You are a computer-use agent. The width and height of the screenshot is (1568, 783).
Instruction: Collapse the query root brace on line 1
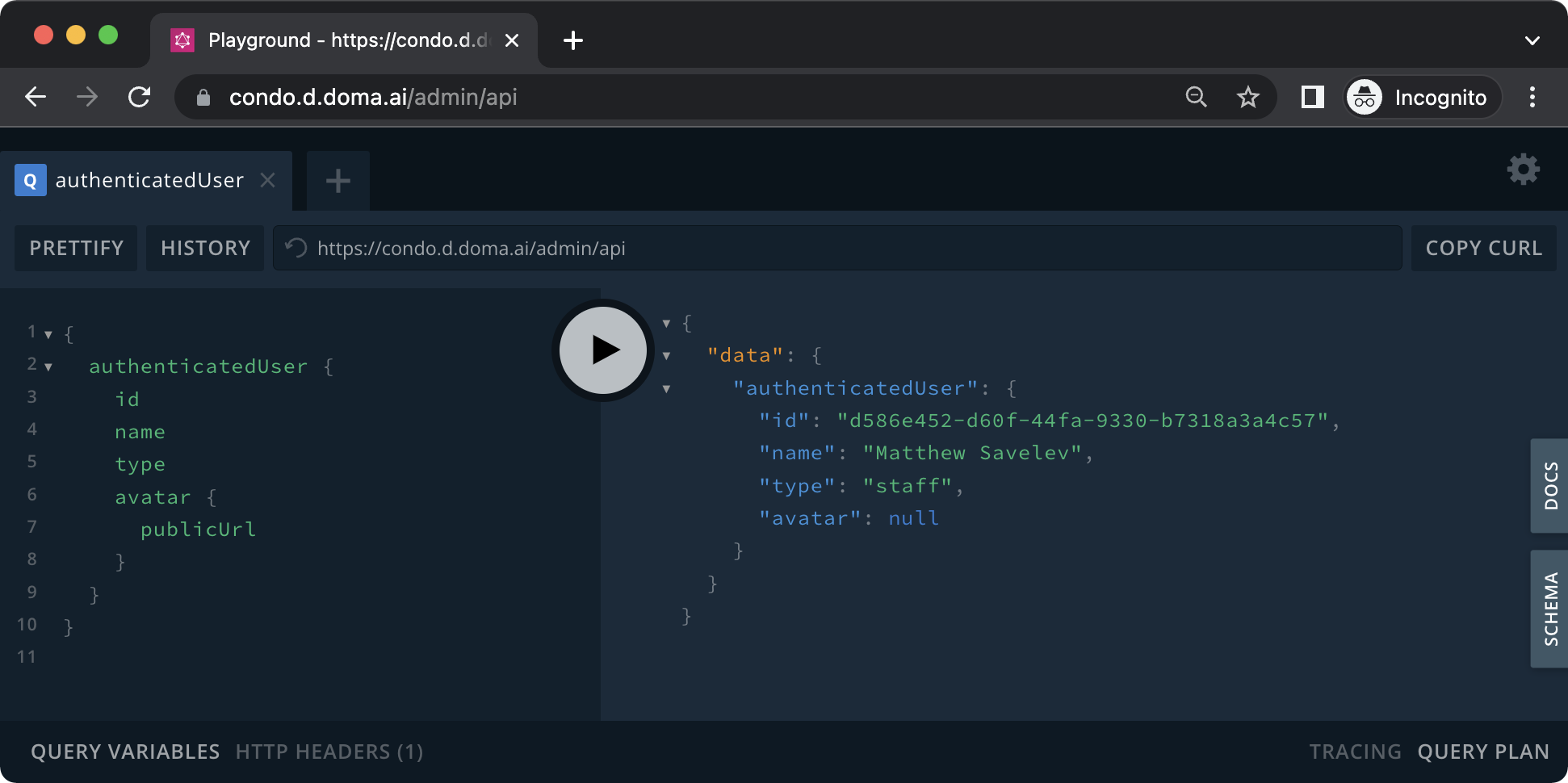tap(48, 334)
